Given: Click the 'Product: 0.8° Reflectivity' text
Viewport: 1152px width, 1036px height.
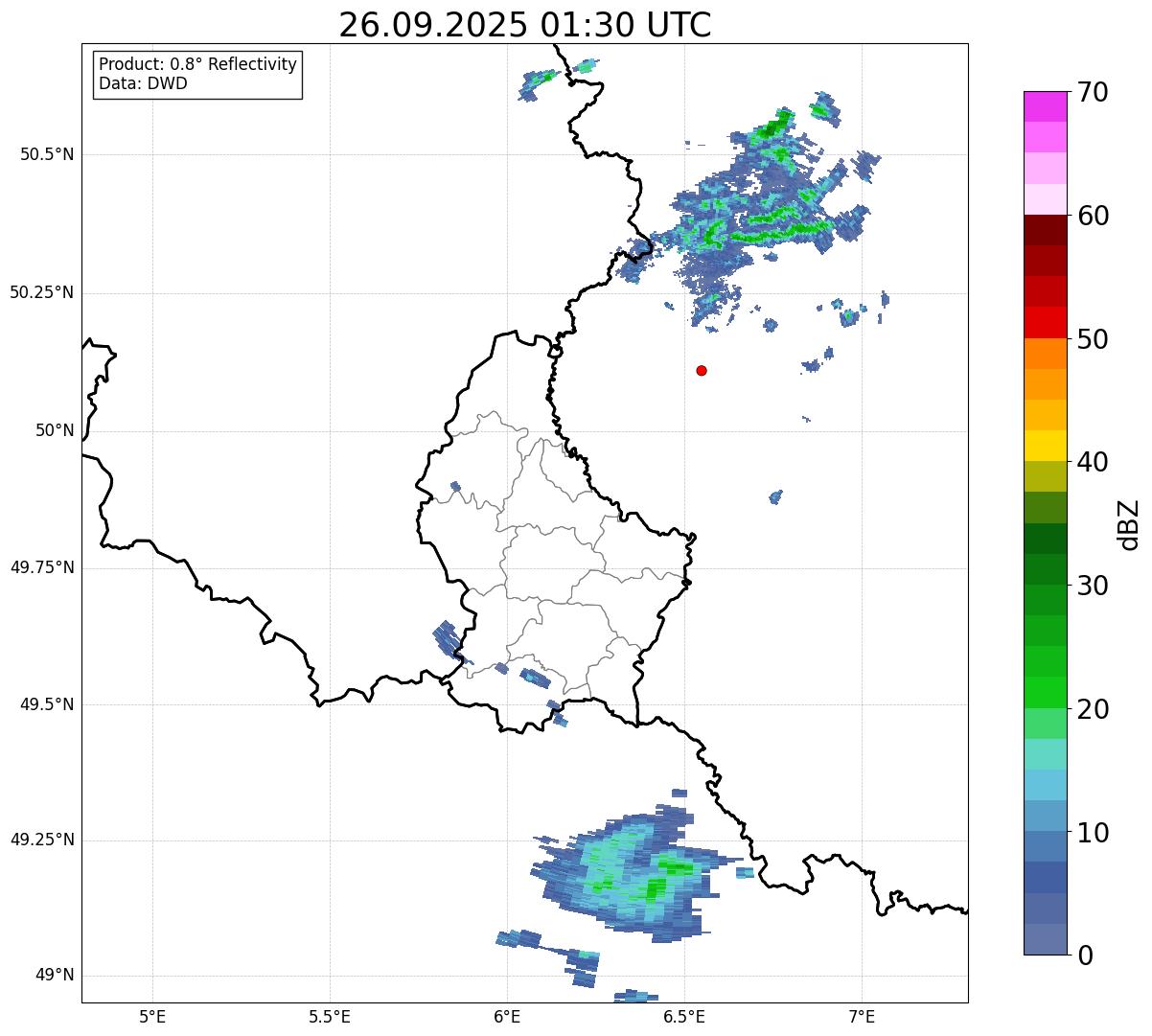Looking at the screenshot, I should [x=198, y=64].
